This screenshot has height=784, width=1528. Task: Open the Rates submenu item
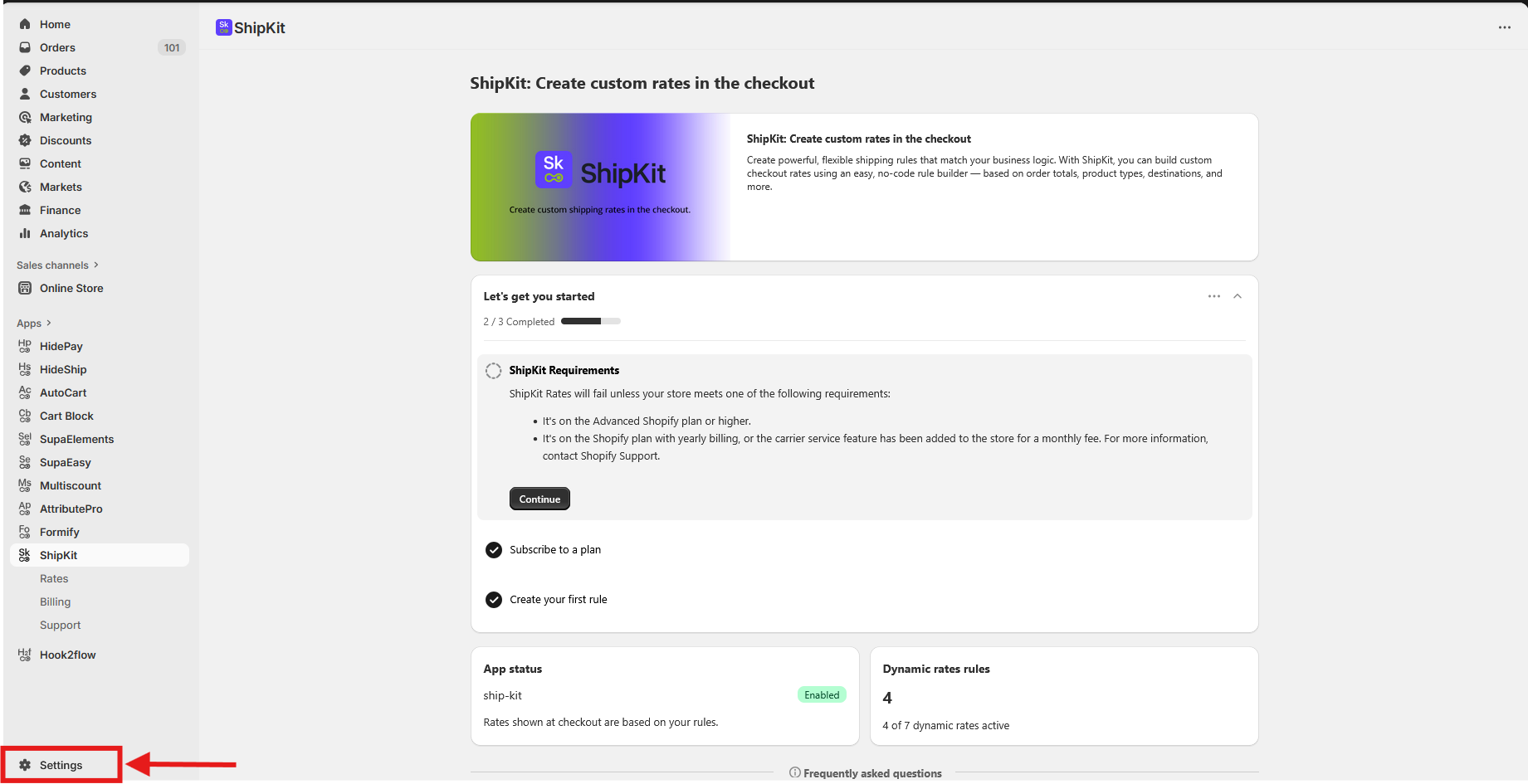[54, 578]
